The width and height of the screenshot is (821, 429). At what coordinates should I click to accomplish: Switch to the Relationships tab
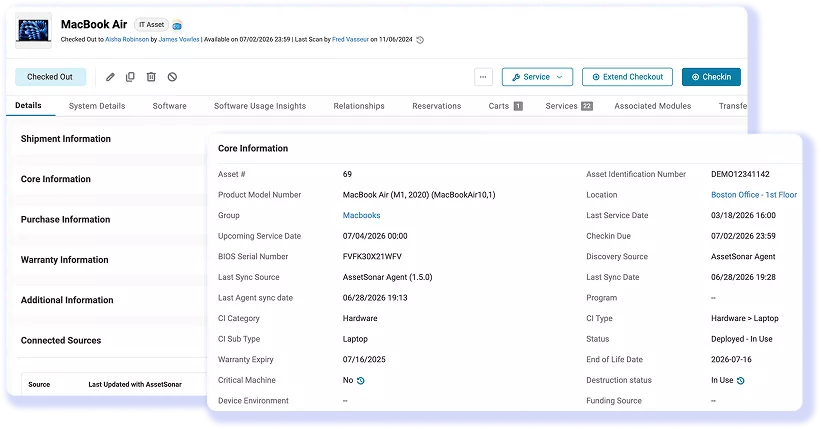(359, 106)
